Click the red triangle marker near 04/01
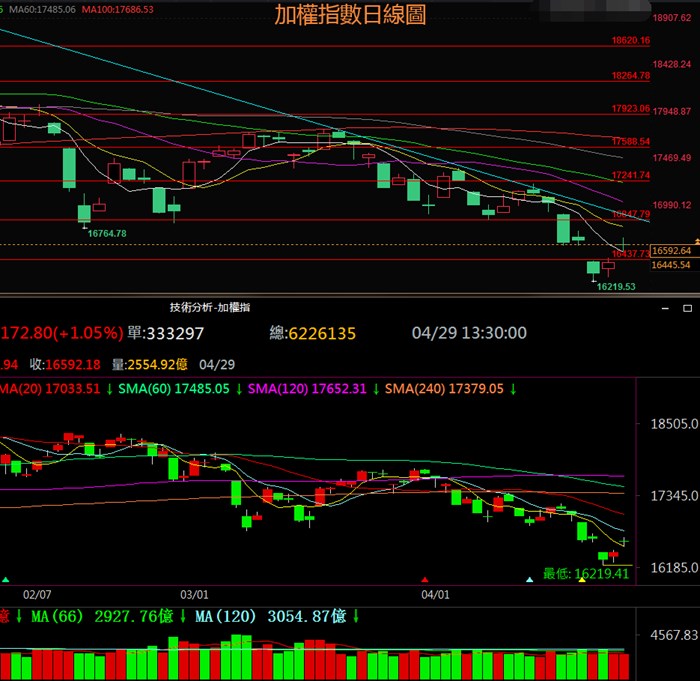The image size is (700, 681). pyautogui.click(x=424, y=579)
